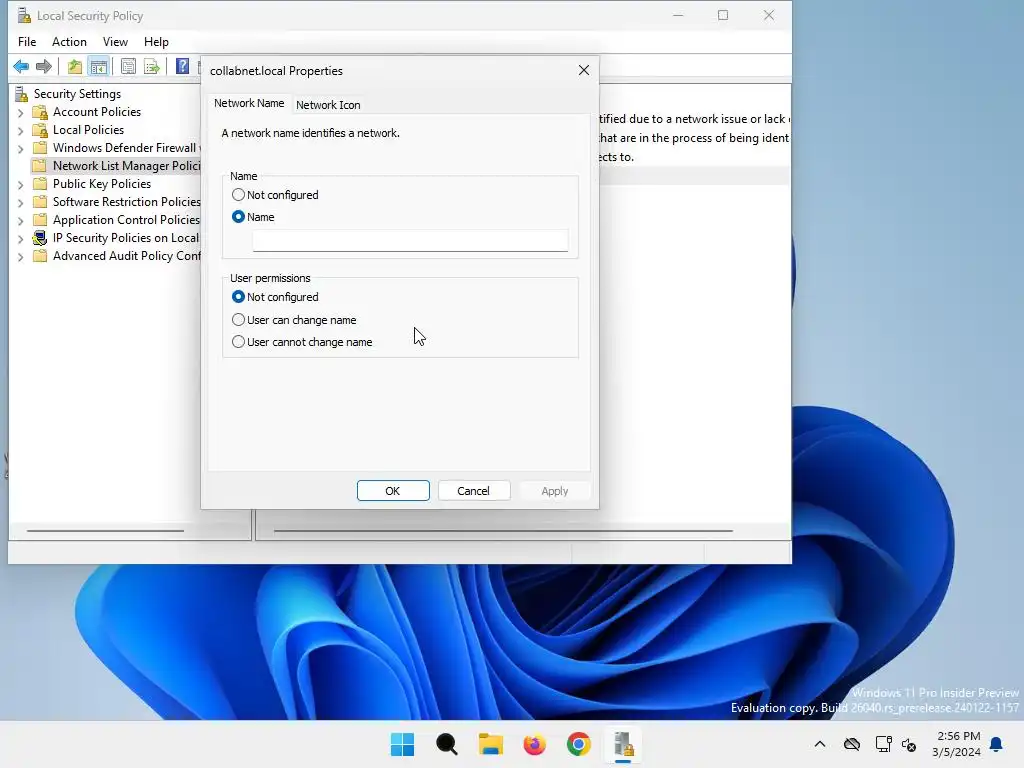Select the Local Policies tree label
This screenshot has width=1024, height=768.
(x=88, y=130)
